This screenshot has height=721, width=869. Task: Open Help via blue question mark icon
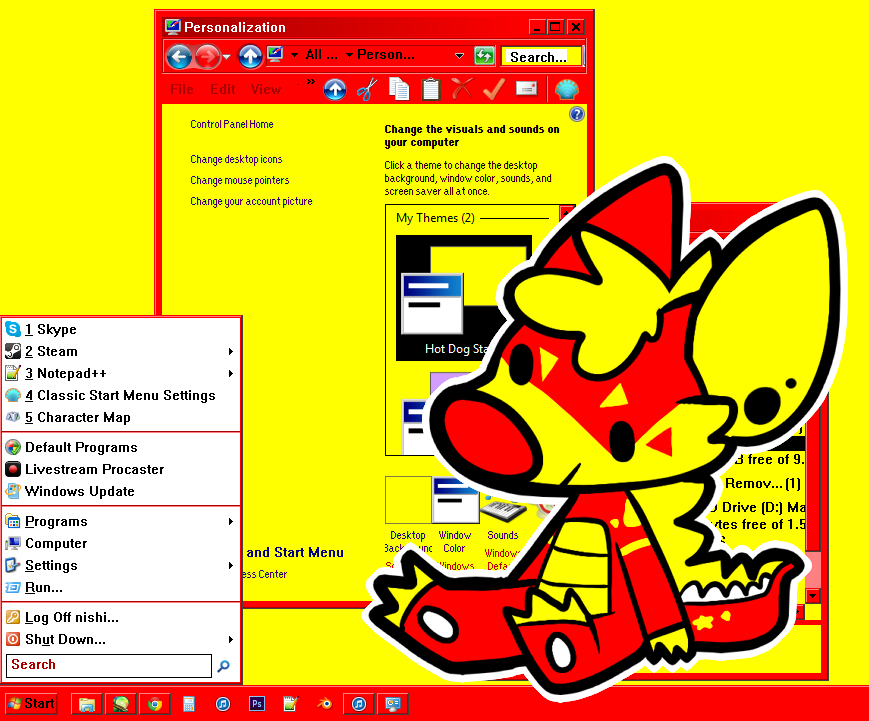pos(576,114)
